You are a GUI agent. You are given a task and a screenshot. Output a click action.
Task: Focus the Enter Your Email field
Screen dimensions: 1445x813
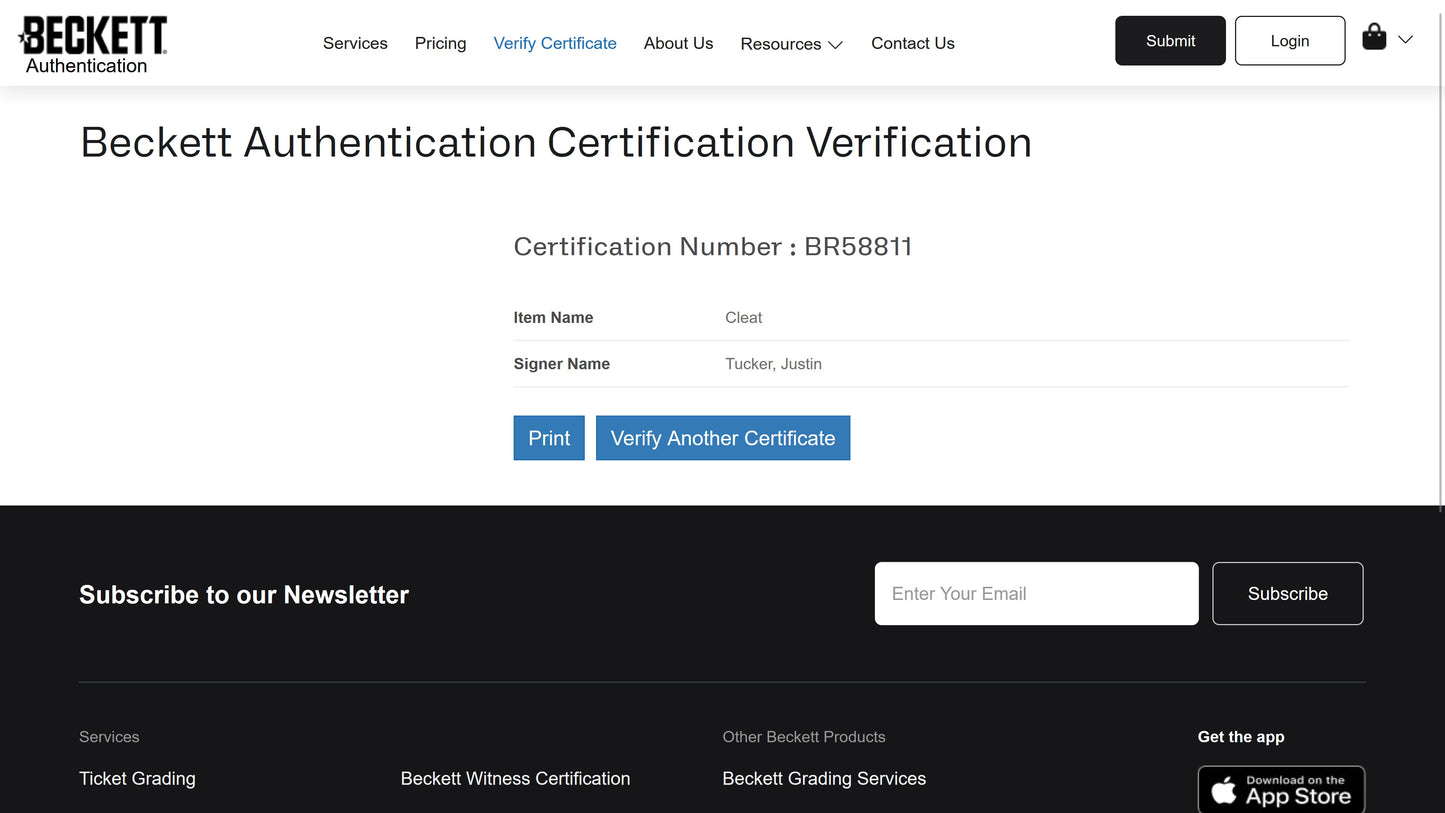click(1036, 594)
